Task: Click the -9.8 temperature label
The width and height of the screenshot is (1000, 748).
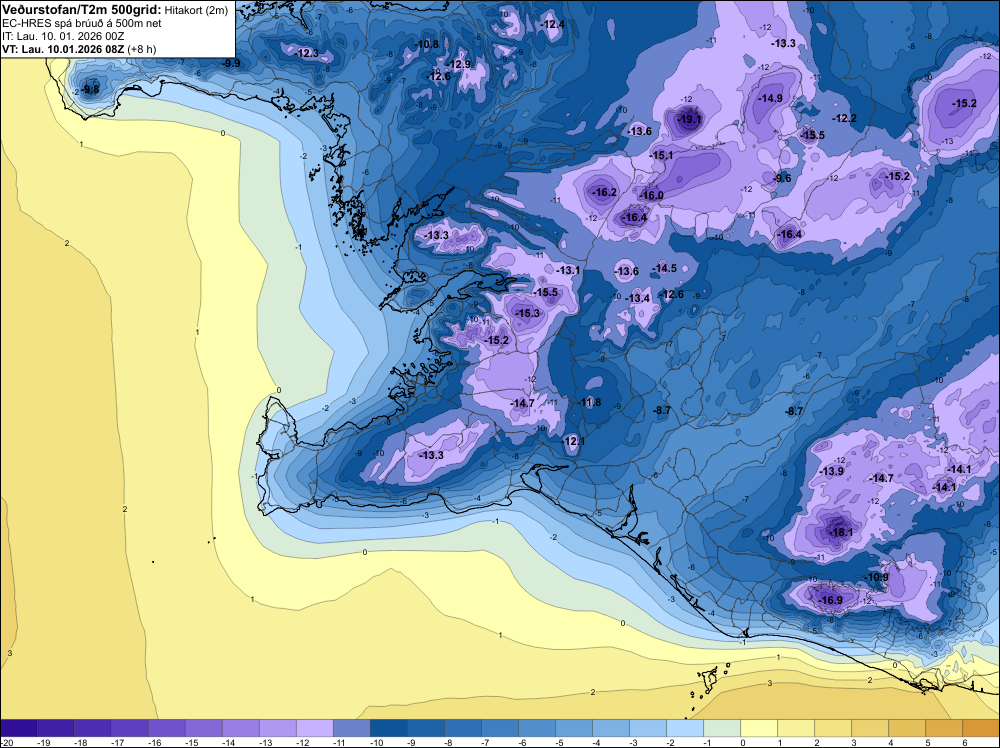Action: tap(91, 89)
